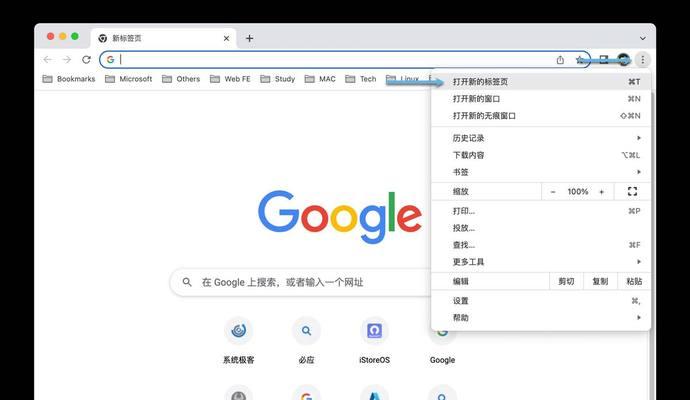Click the Google G icon in address bar

point(110,59)
